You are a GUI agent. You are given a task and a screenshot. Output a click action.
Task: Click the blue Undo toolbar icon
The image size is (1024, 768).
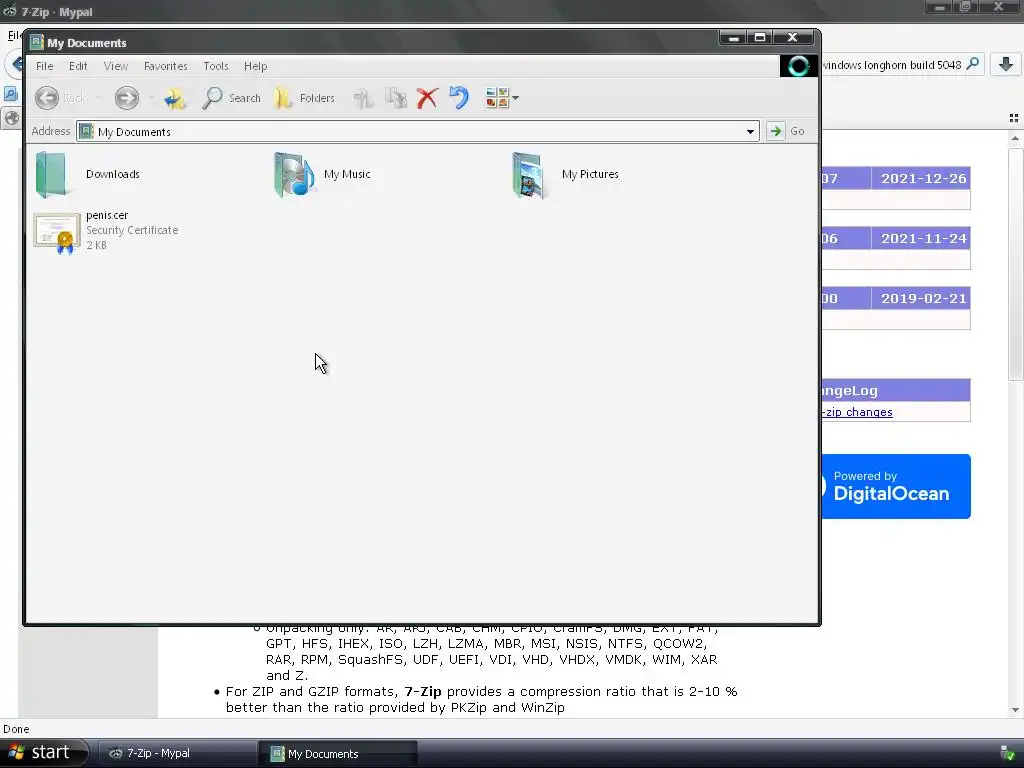click(459, 99)
